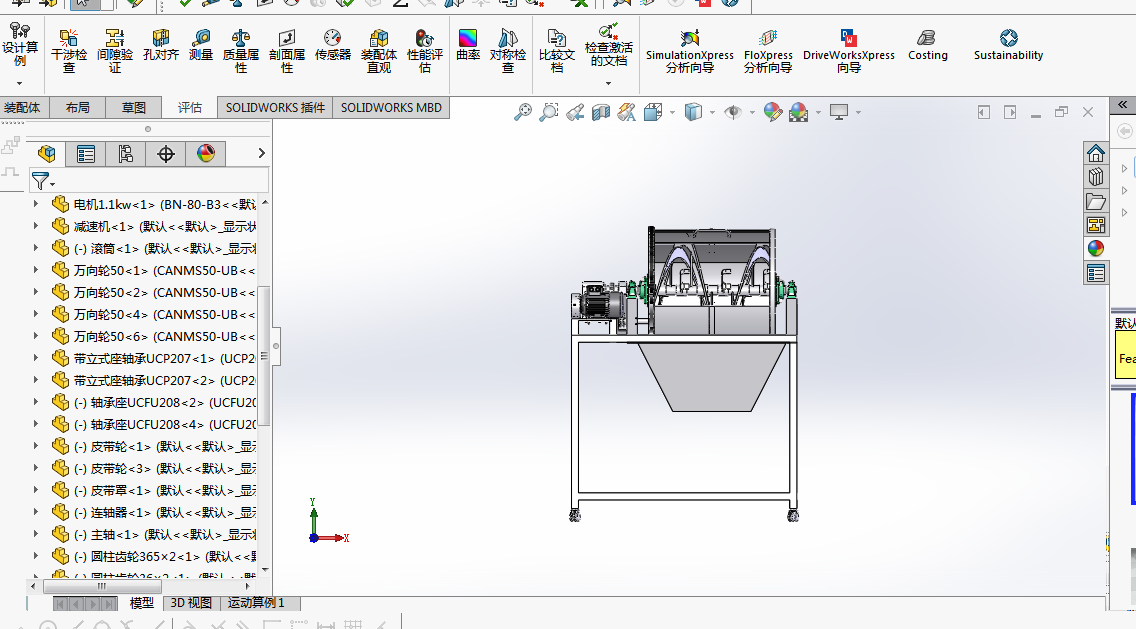Switch to 布局 (Layout) tab
Image resolution: width=1136 pixels, height=629 pixels.
(x=78, y=107)
